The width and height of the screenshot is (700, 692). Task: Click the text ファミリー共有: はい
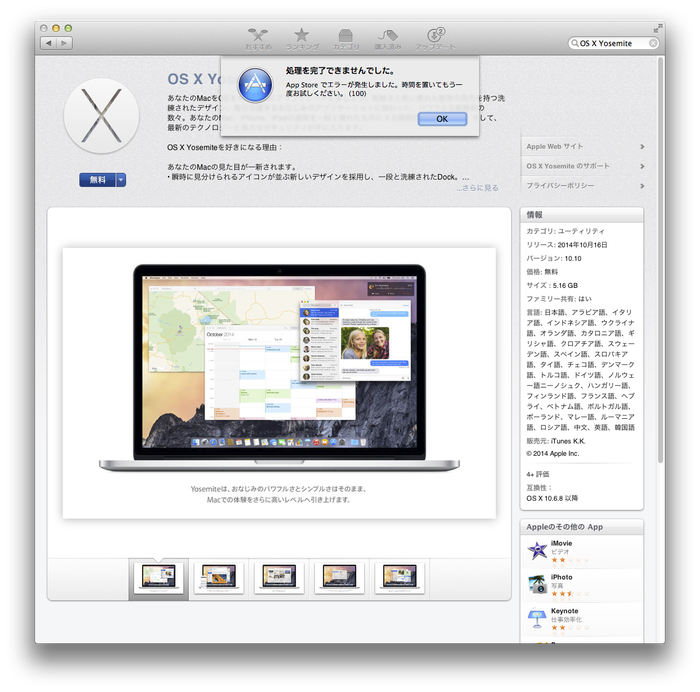pos(559,299)
